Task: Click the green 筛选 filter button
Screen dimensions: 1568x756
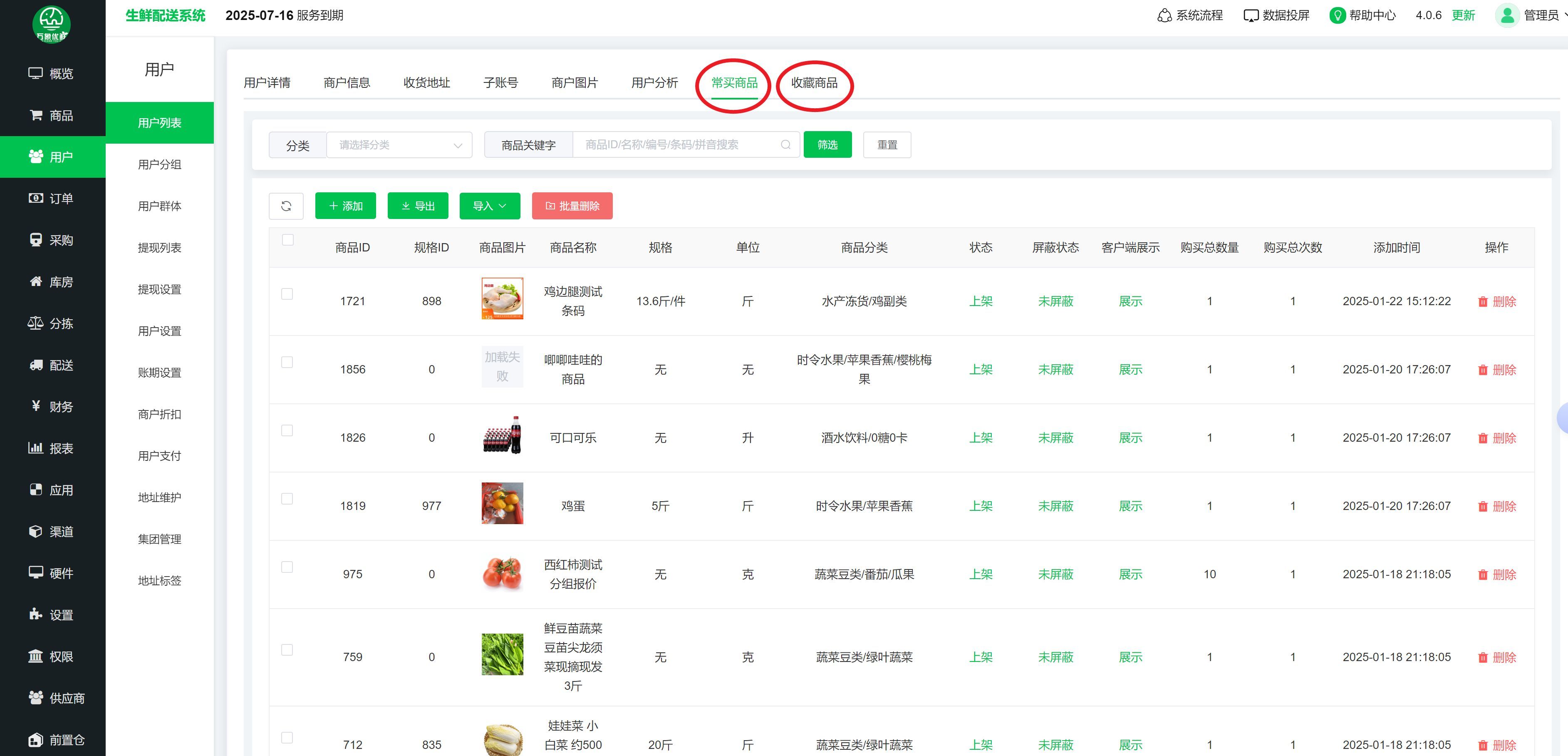Action: (x=827, y=145)
